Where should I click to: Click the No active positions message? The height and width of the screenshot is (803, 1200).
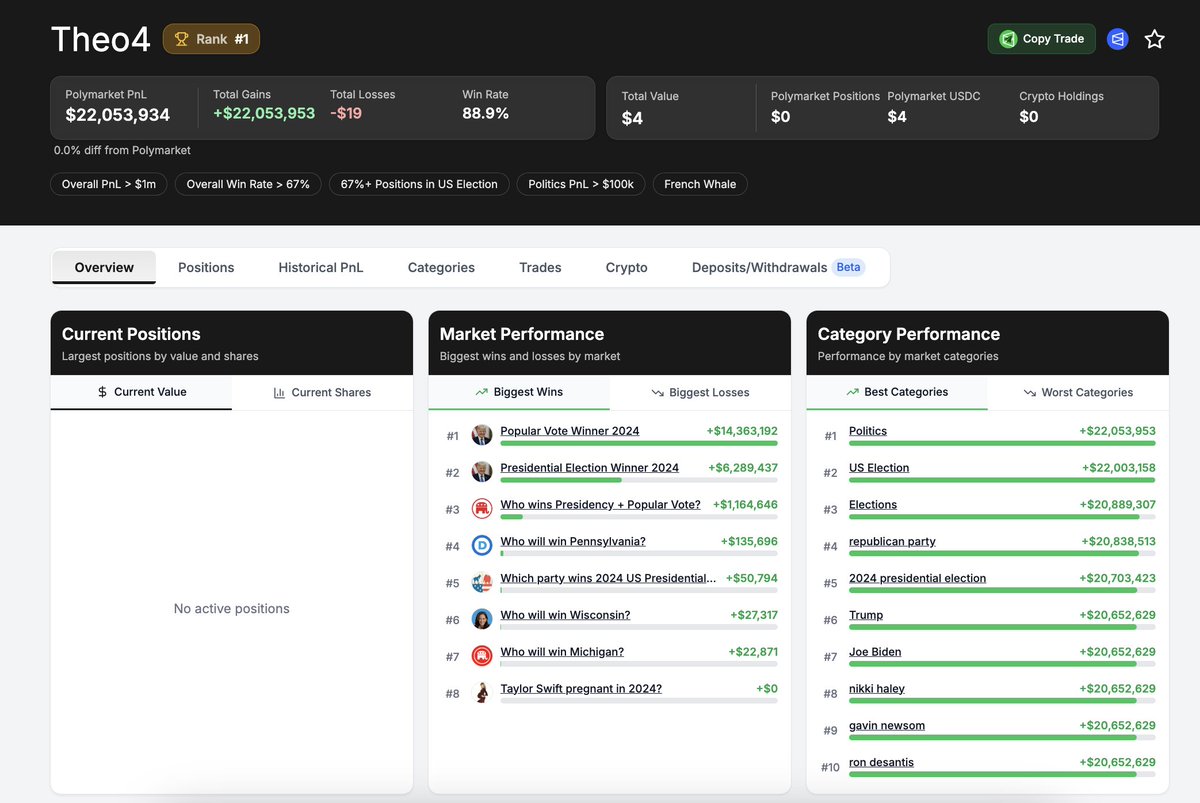pyautogui.click(x=232, y=609)
